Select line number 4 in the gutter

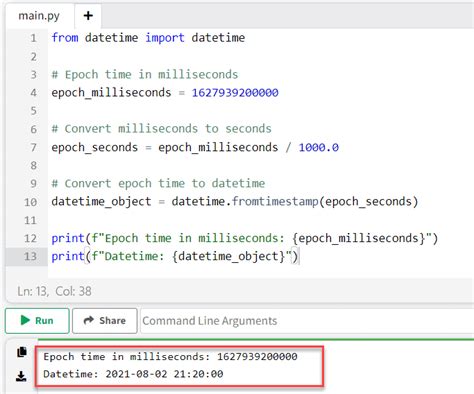pos(33,93)
